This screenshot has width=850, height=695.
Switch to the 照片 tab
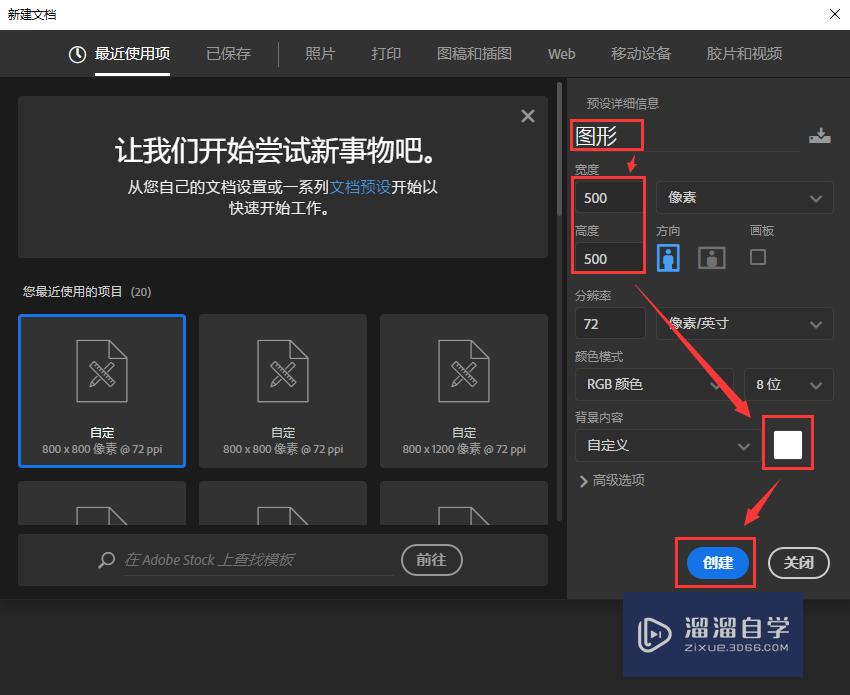320,54
